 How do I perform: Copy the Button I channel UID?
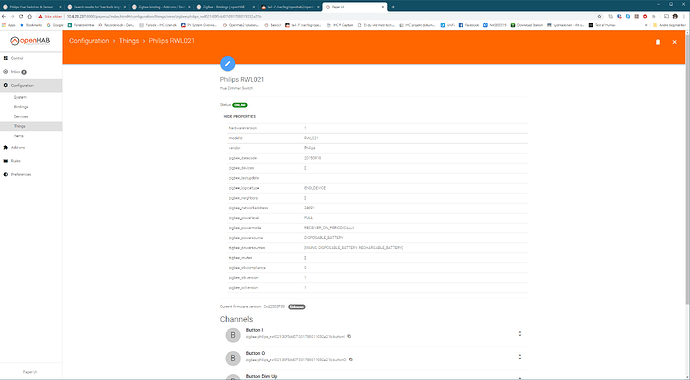pos(349,336)
